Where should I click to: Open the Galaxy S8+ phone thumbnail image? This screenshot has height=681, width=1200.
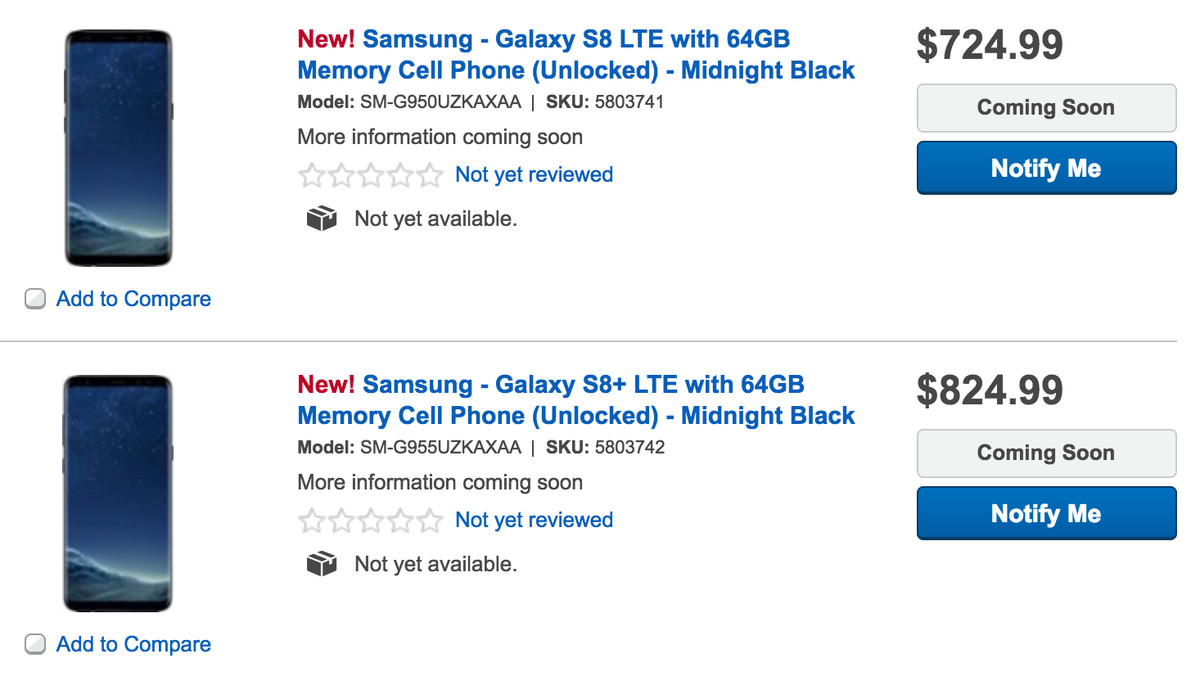click(x=118, y=493)
